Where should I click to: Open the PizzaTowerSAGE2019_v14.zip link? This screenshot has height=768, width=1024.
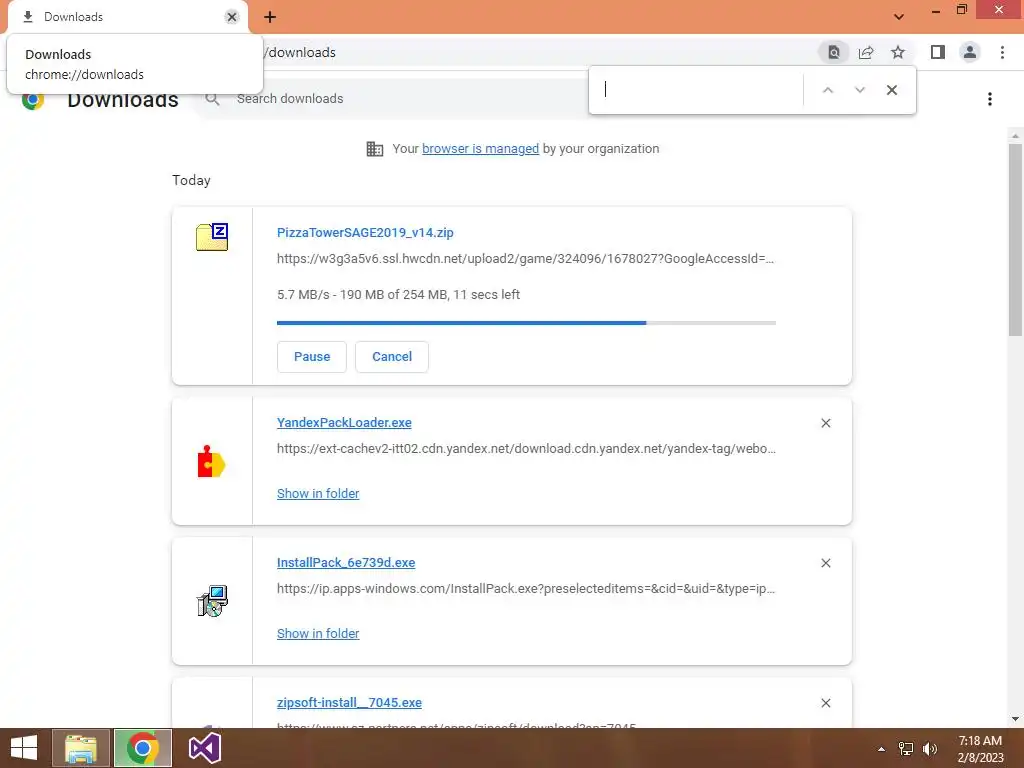click(x=365, y=232)
